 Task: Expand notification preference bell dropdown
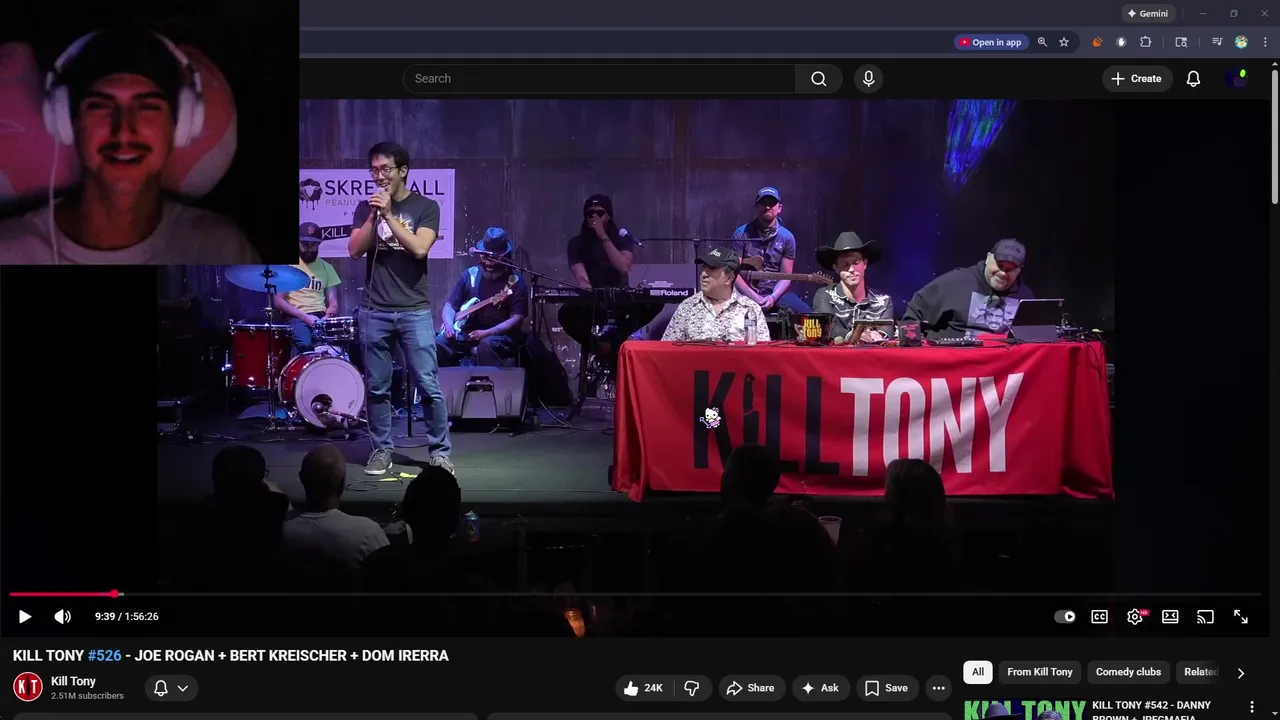[x=171, y=688]
